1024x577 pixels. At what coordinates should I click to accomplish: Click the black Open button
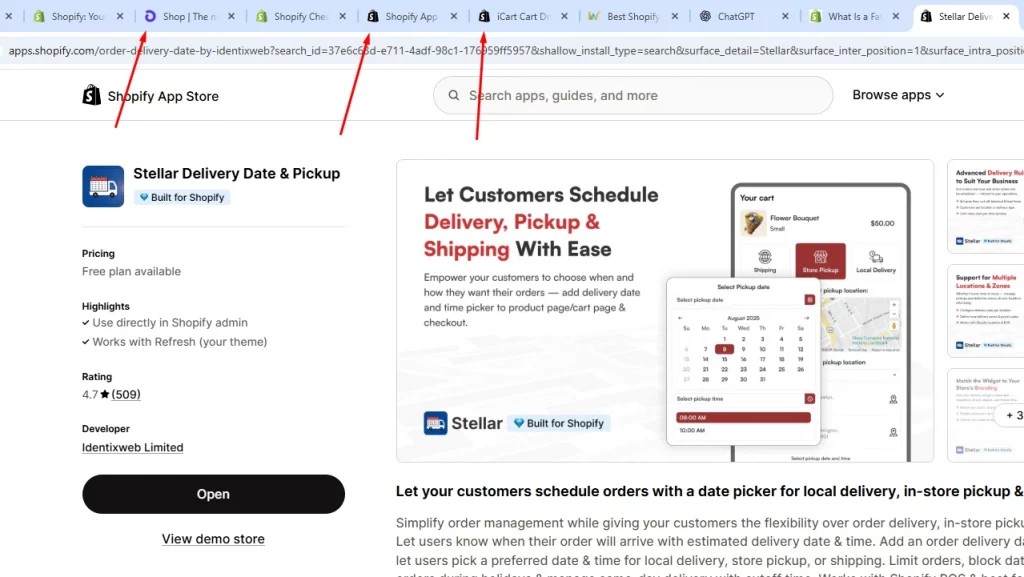coord(214,494)
